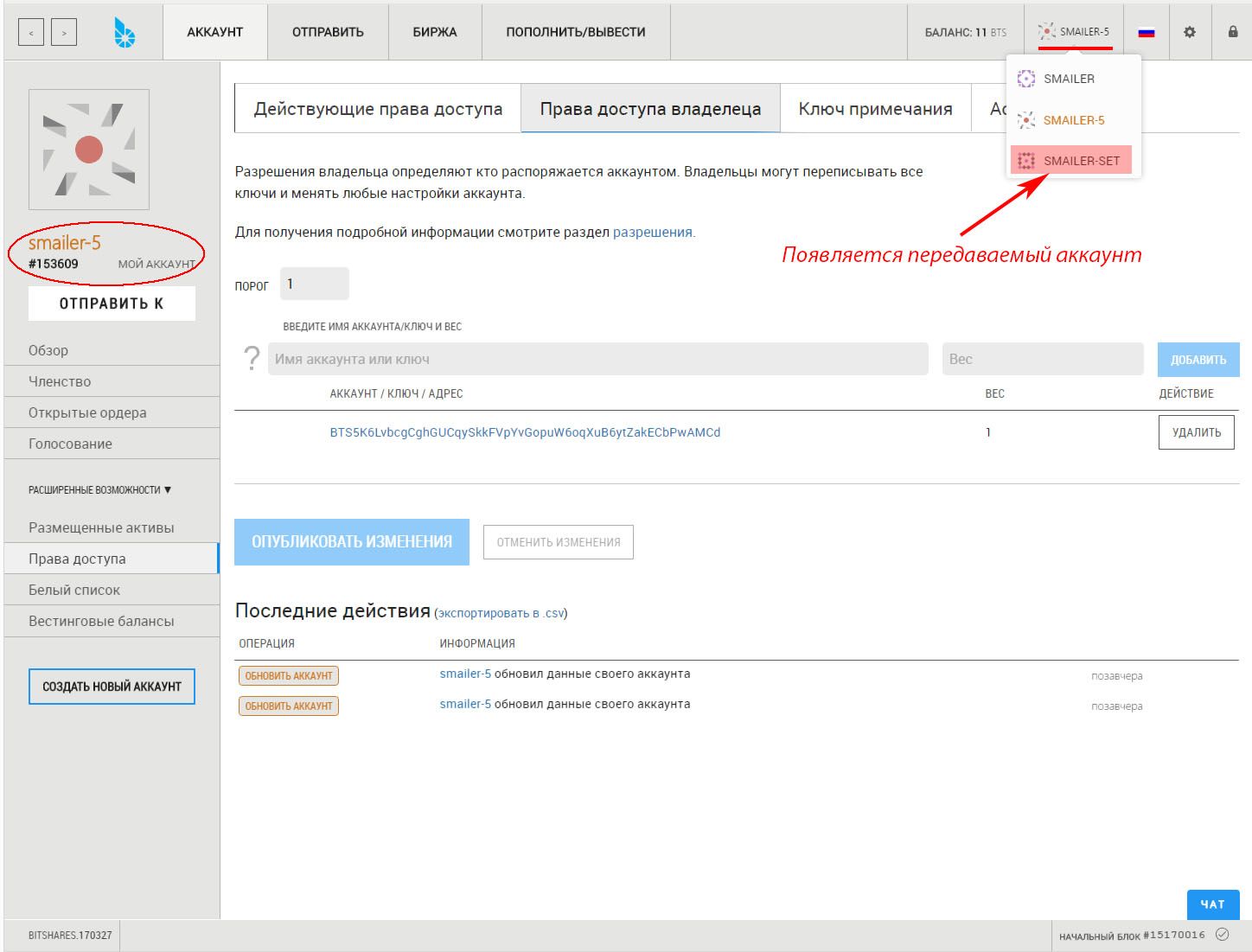1252x952 pixels.
Task: Open Открытые ордера in the sidebar
Action: 112,412
